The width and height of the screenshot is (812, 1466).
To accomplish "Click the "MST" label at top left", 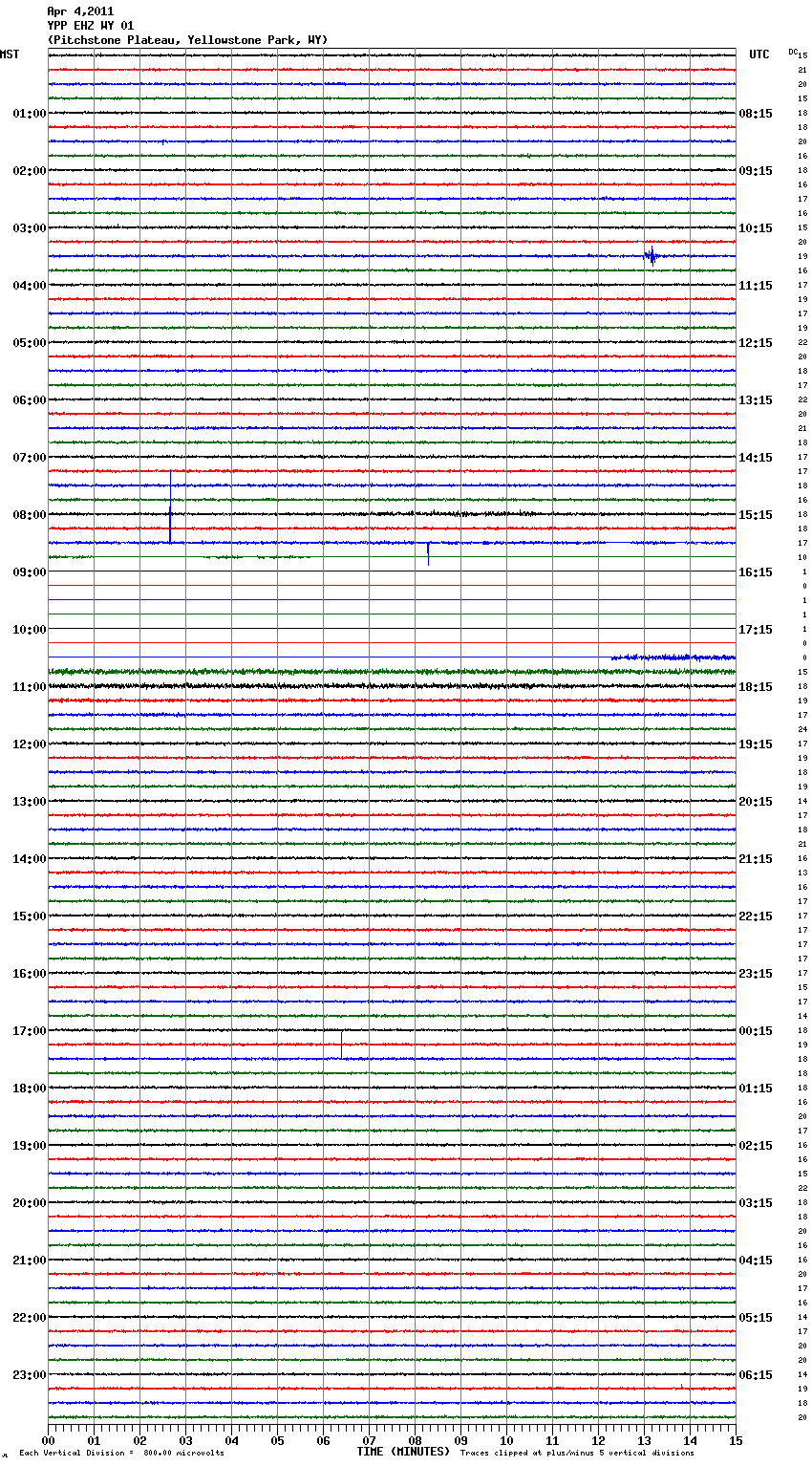I will coord(10,54).
